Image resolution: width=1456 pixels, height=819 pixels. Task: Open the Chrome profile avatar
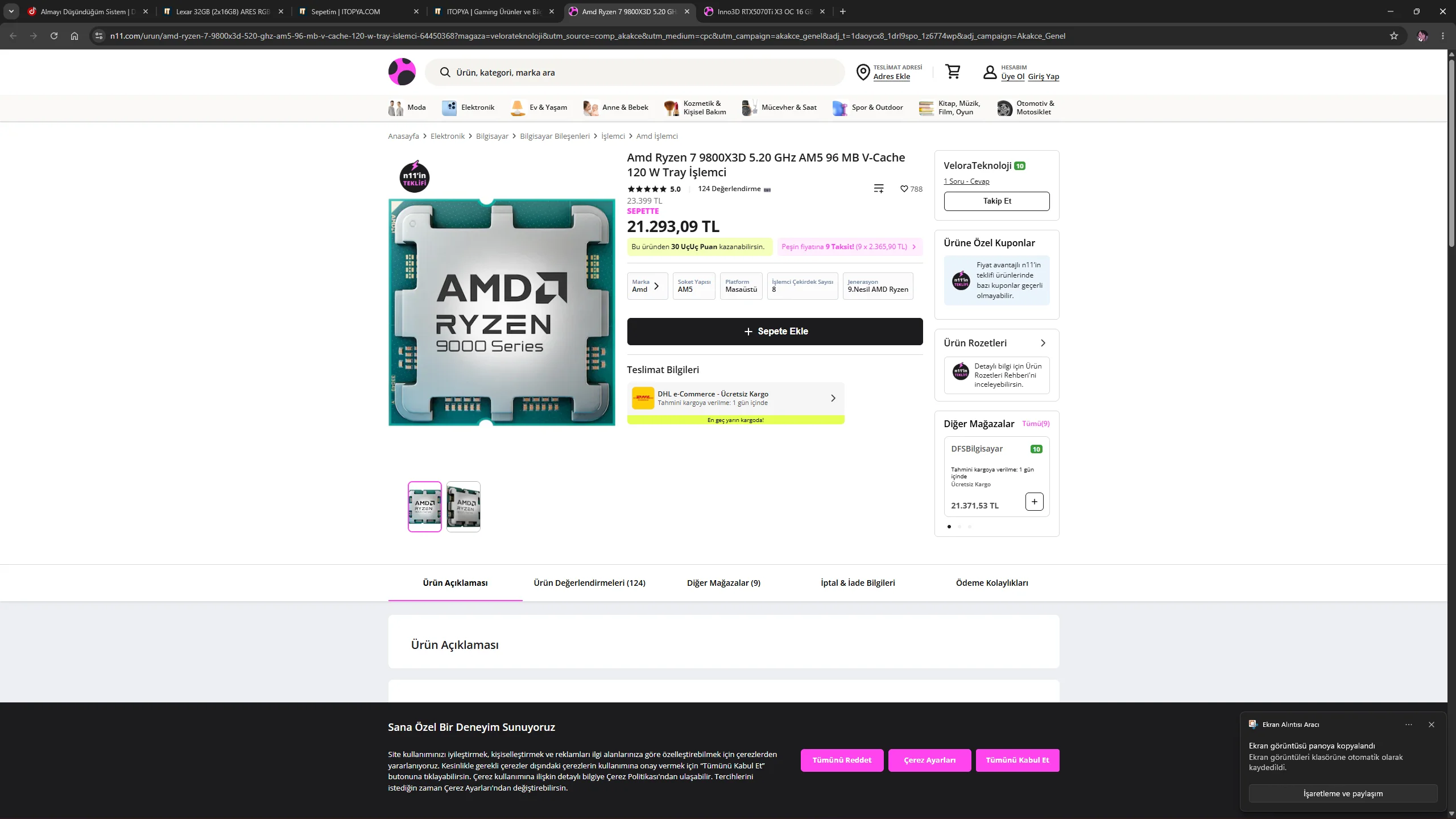[1422, 36]
